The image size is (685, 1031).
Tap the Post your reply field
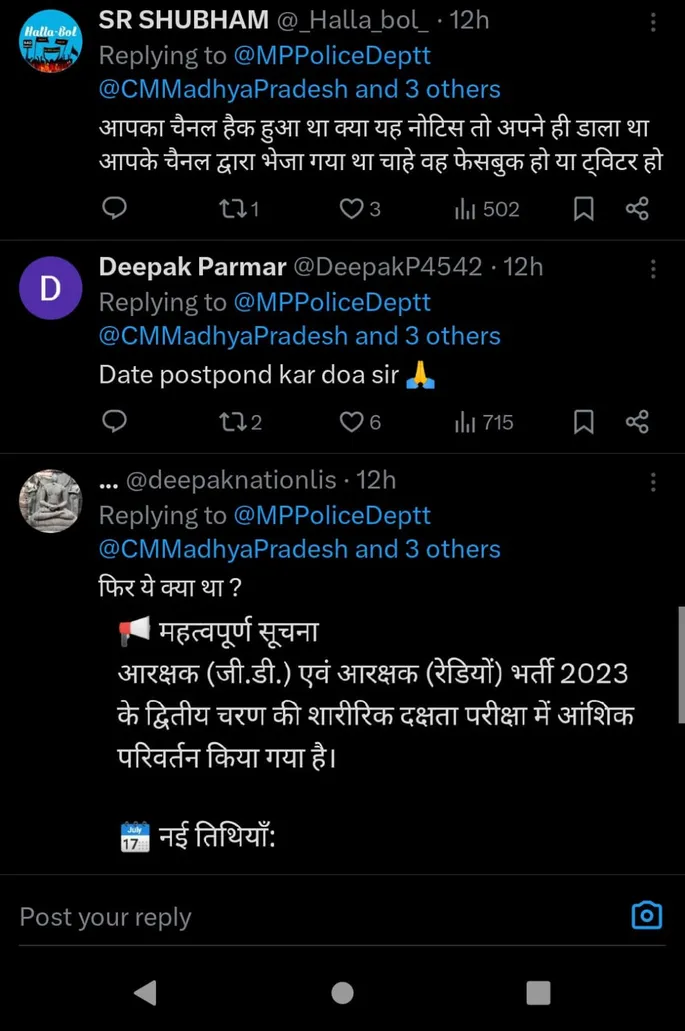tap(300, 917)
